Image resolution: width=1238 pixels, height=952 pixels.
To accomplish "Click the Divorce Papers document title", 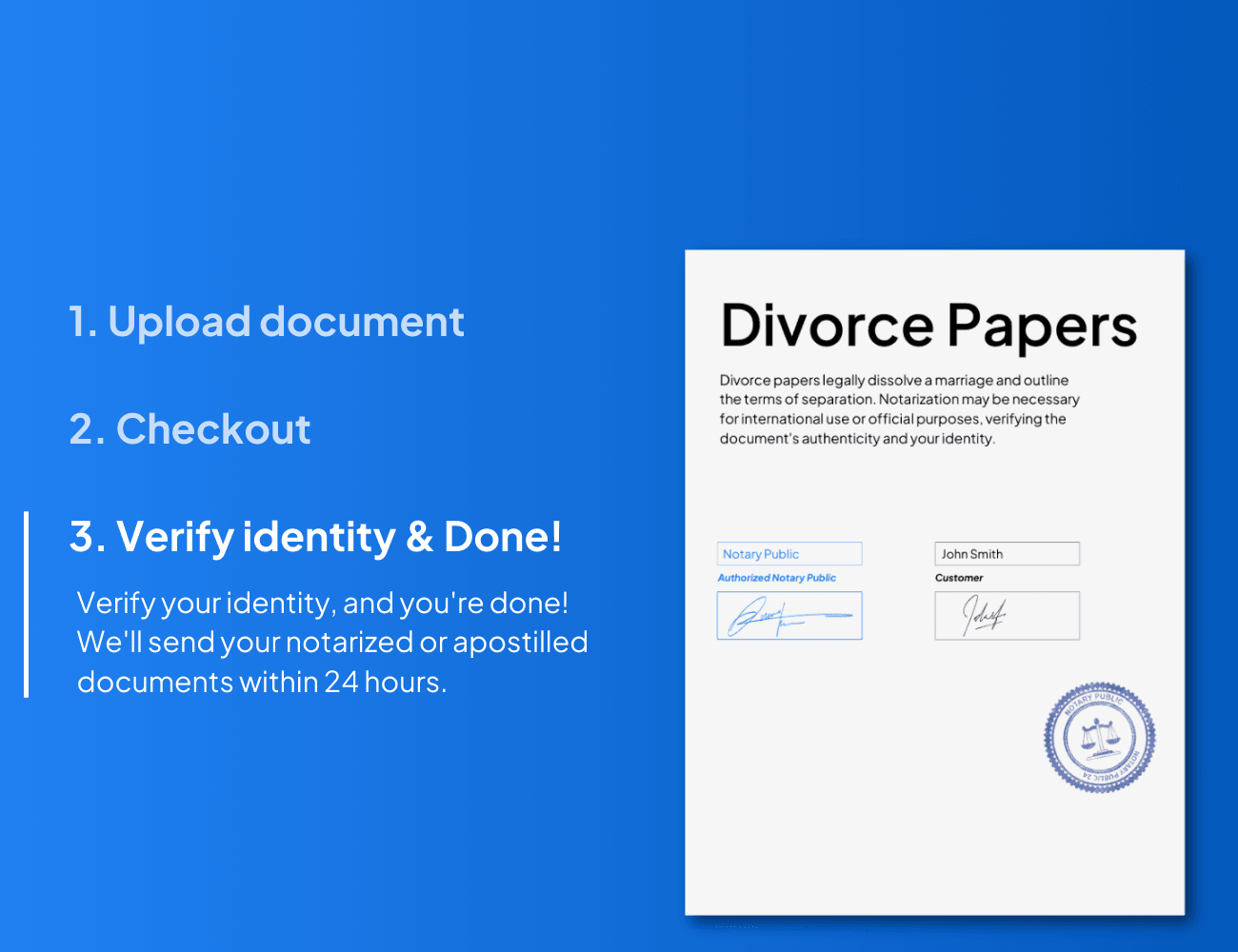I will click(x=928, y=327).
